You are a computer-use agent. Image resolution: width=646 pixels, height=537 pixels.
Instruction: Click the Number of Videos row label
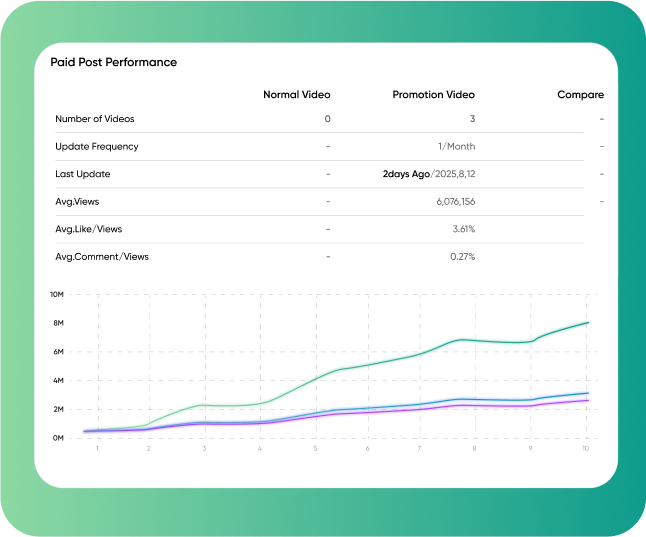(95, 119)
